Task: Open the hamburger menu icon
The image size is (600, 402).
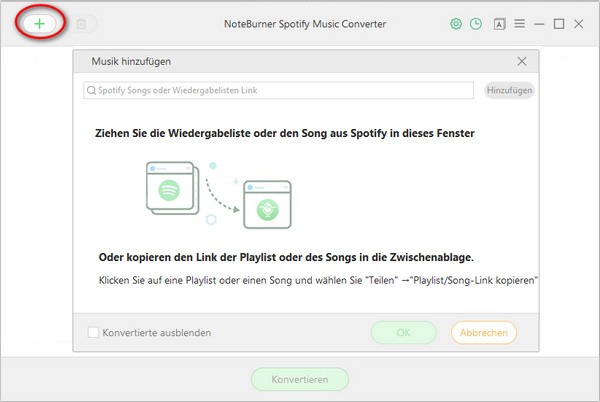Action: [x=519, y=24]
